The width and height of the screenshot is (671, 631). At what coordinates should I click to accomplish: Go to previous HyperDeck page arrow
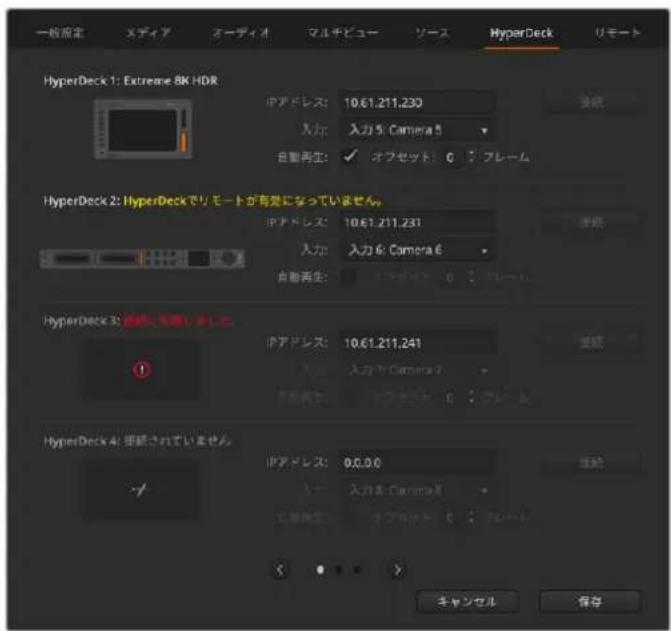280,570
